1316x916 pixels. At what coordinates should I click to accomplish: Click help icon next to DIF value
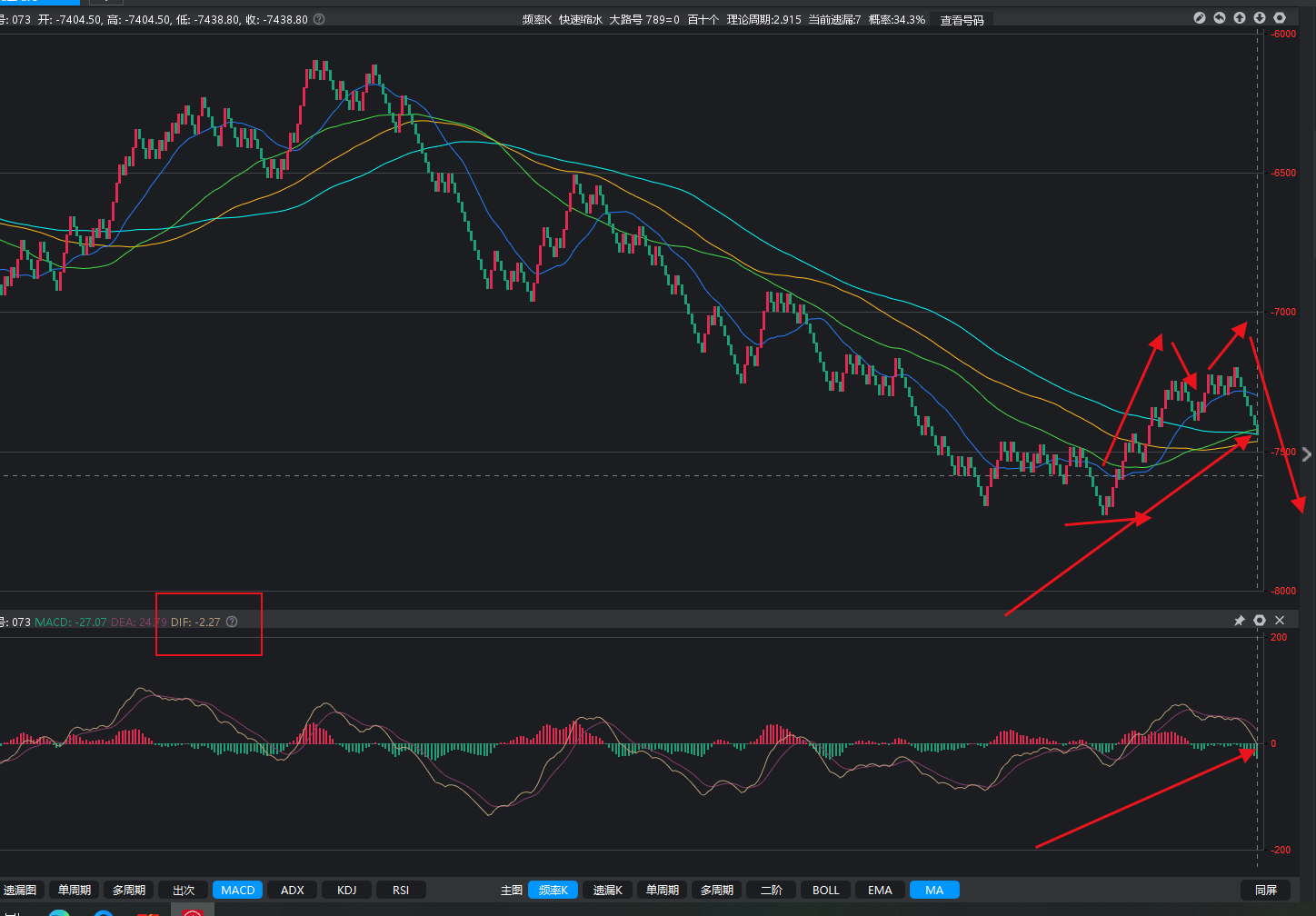click(232, 622)
